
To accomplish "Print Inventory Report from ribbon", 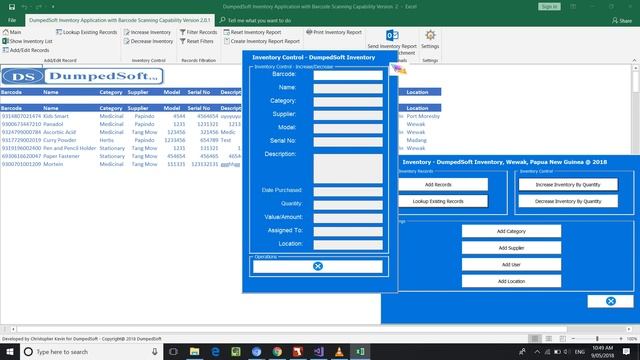I will click(334, 32).
